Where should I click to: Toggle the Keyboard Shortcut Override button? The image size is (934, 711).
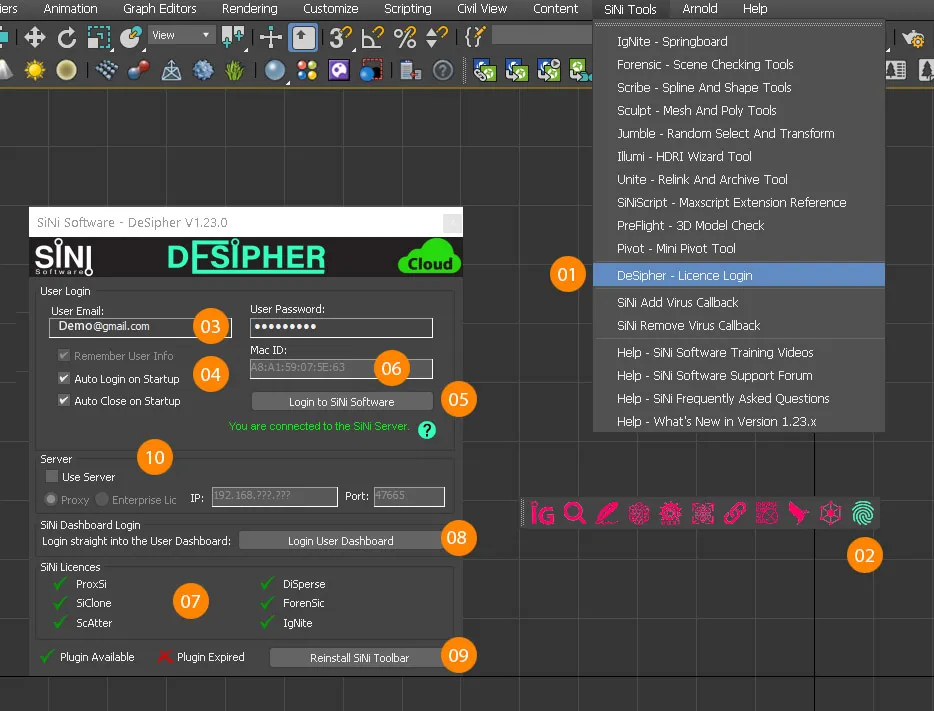pyautogui.click(x=303, y=38)
